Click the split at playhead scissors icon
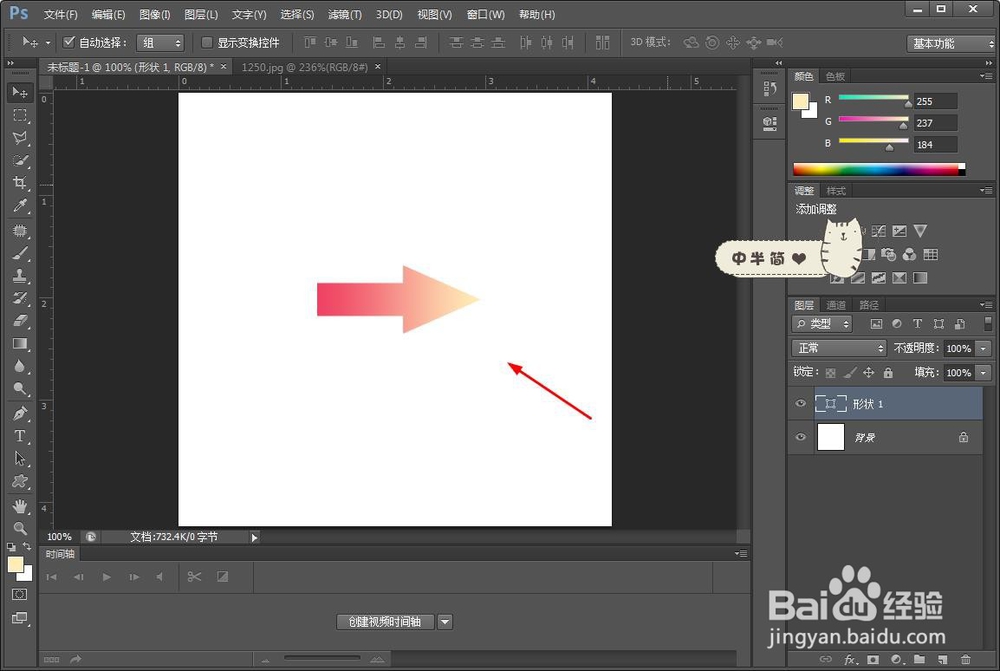 195,577
